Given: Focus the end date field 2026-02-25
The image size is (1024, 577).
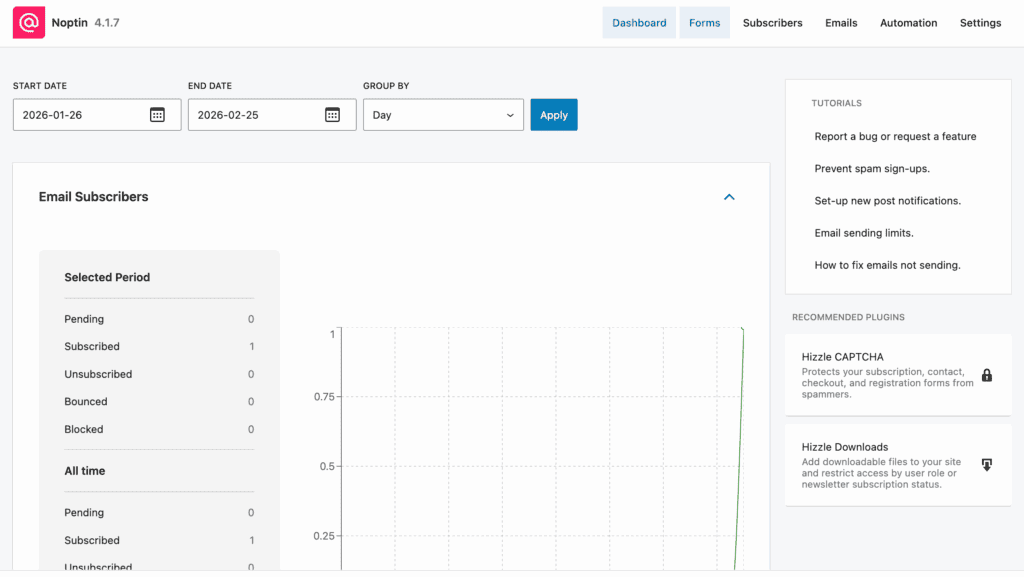Looking at the screenshot, I should pos(272,115).
